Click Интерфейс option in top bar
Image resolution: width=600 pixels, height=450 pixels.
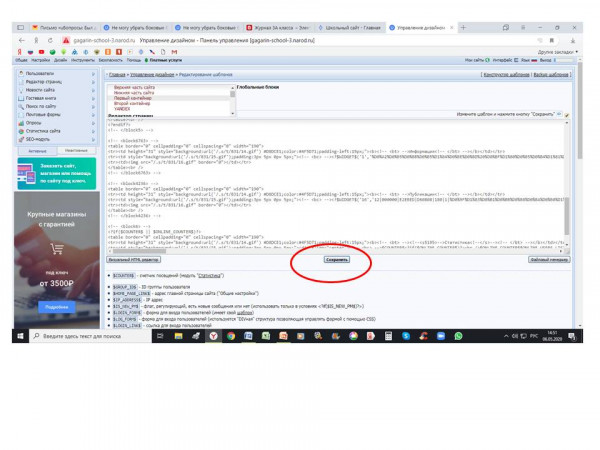pos(505,60)
